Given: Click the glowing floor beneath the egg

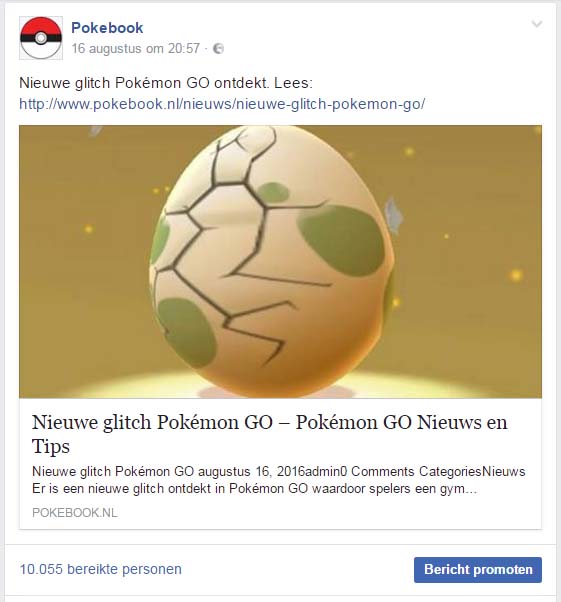Looking at the screenshot, I should (280, 385).
